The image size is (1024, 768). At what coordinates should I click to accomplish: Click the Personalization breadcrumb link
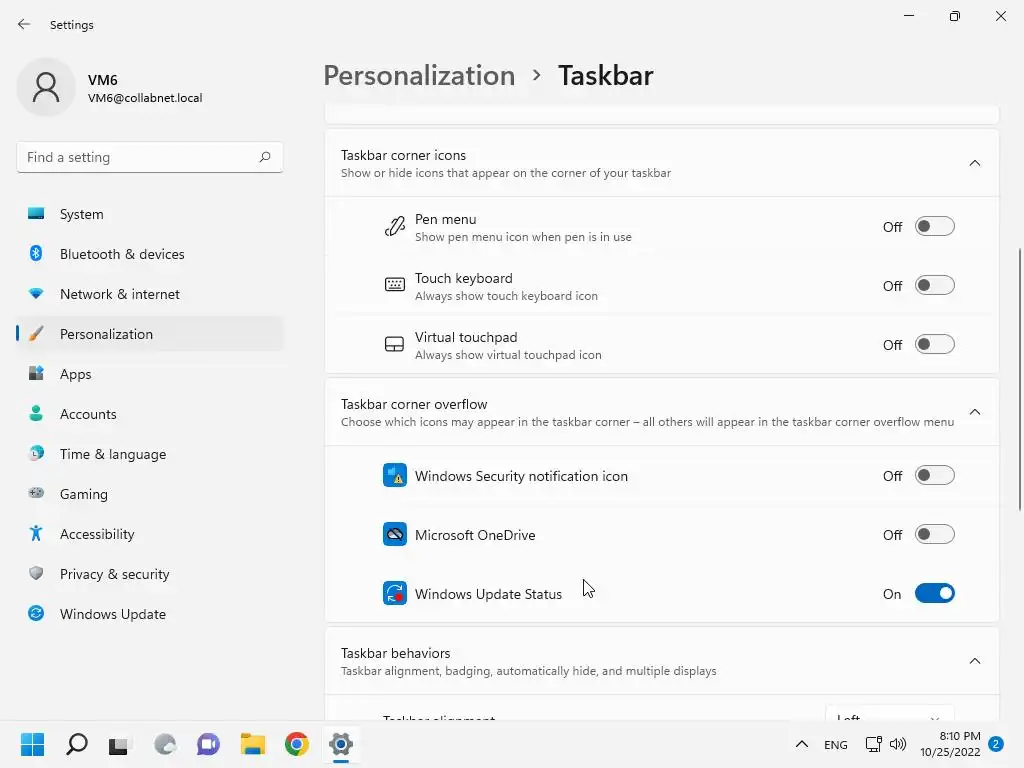419,76
